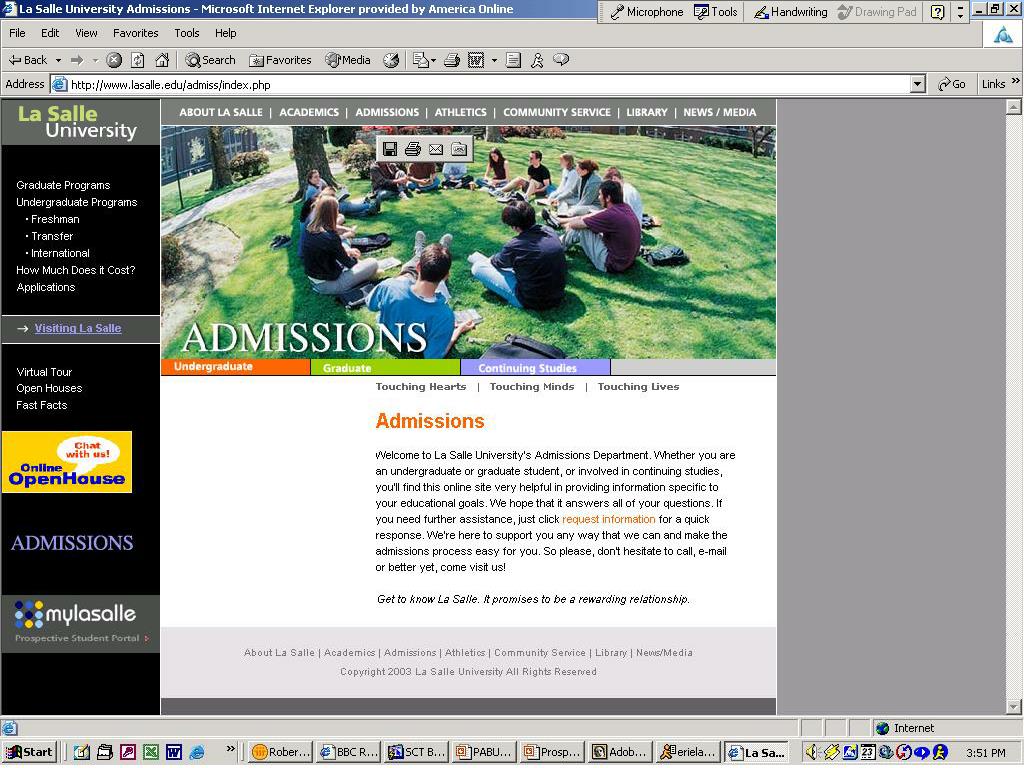The height and width of the screenshot is (768, 1024).
Task: Click the page icon in address bar
Action: coord(59,84)
